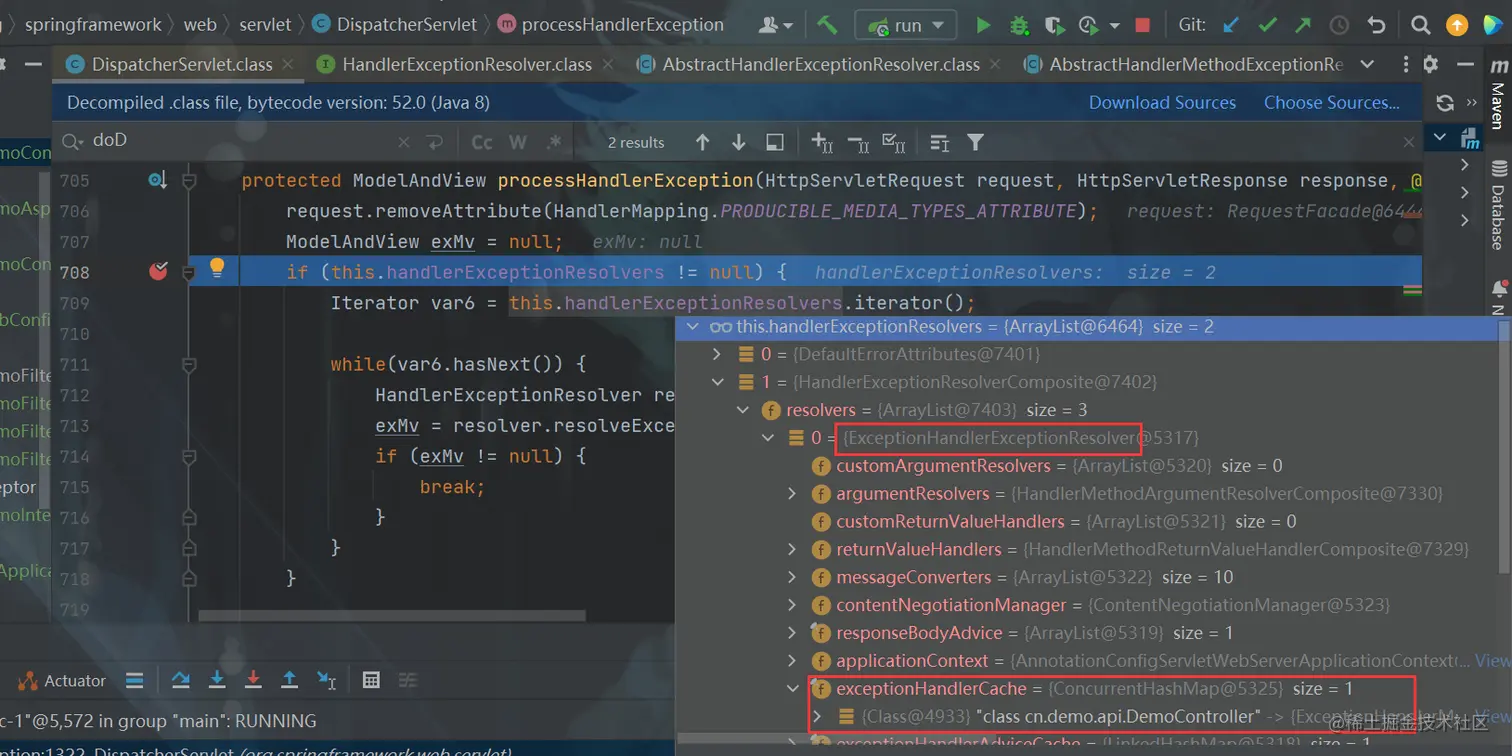Click the Step Into debug icon
The width and height of the screenshot is (1512, 756).
point(216,680)
